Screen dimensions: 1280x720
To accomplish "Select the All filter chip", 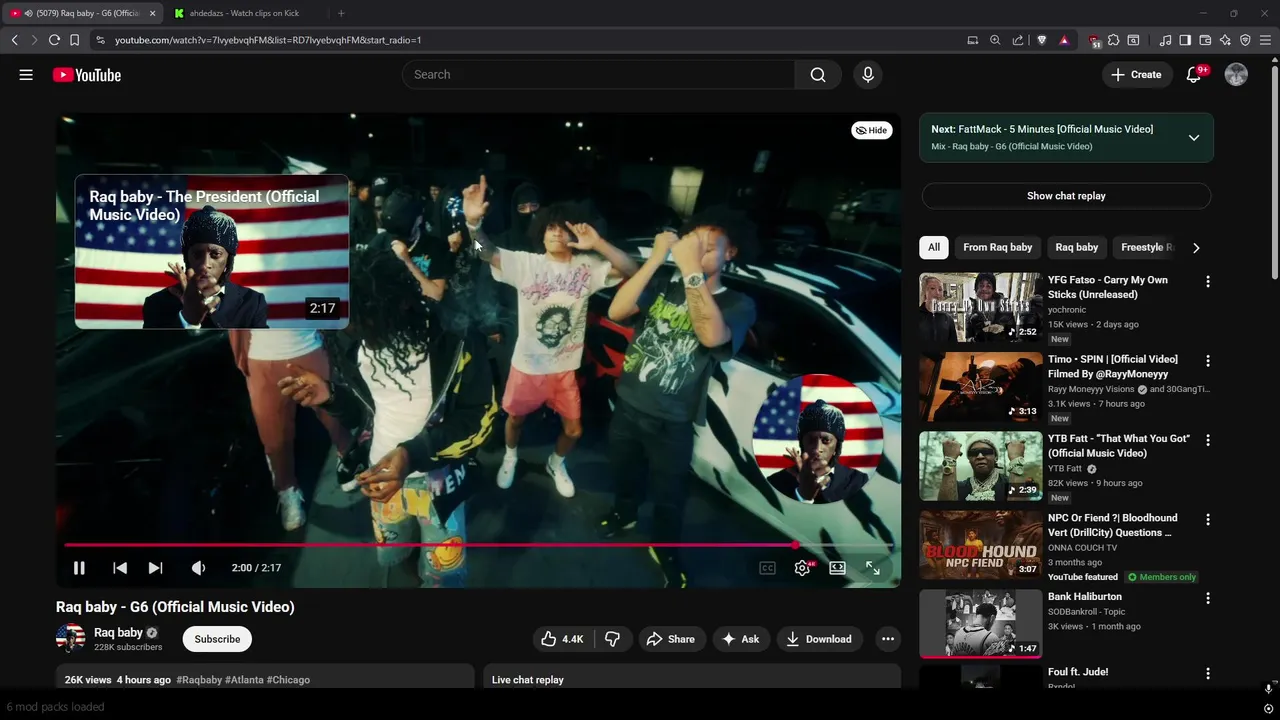I will point(934,247).
